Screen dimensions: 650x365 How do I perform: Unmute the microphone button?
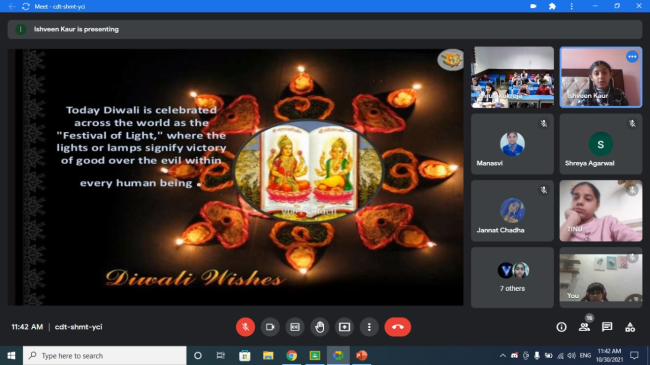tap(245, 327)
